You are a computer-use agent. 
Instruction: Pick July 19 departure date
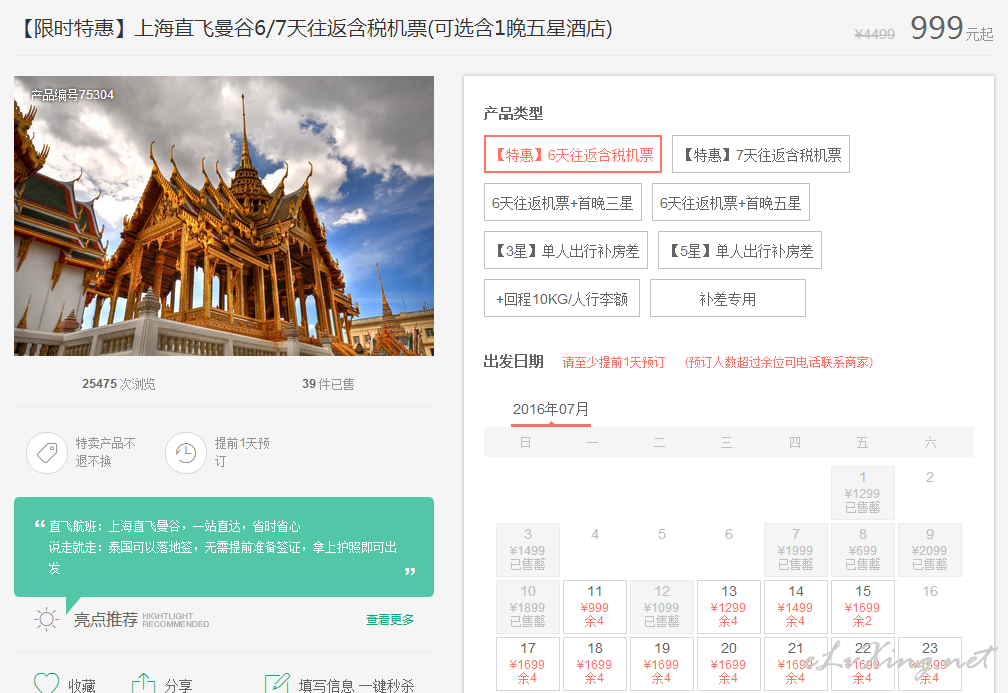662,663
